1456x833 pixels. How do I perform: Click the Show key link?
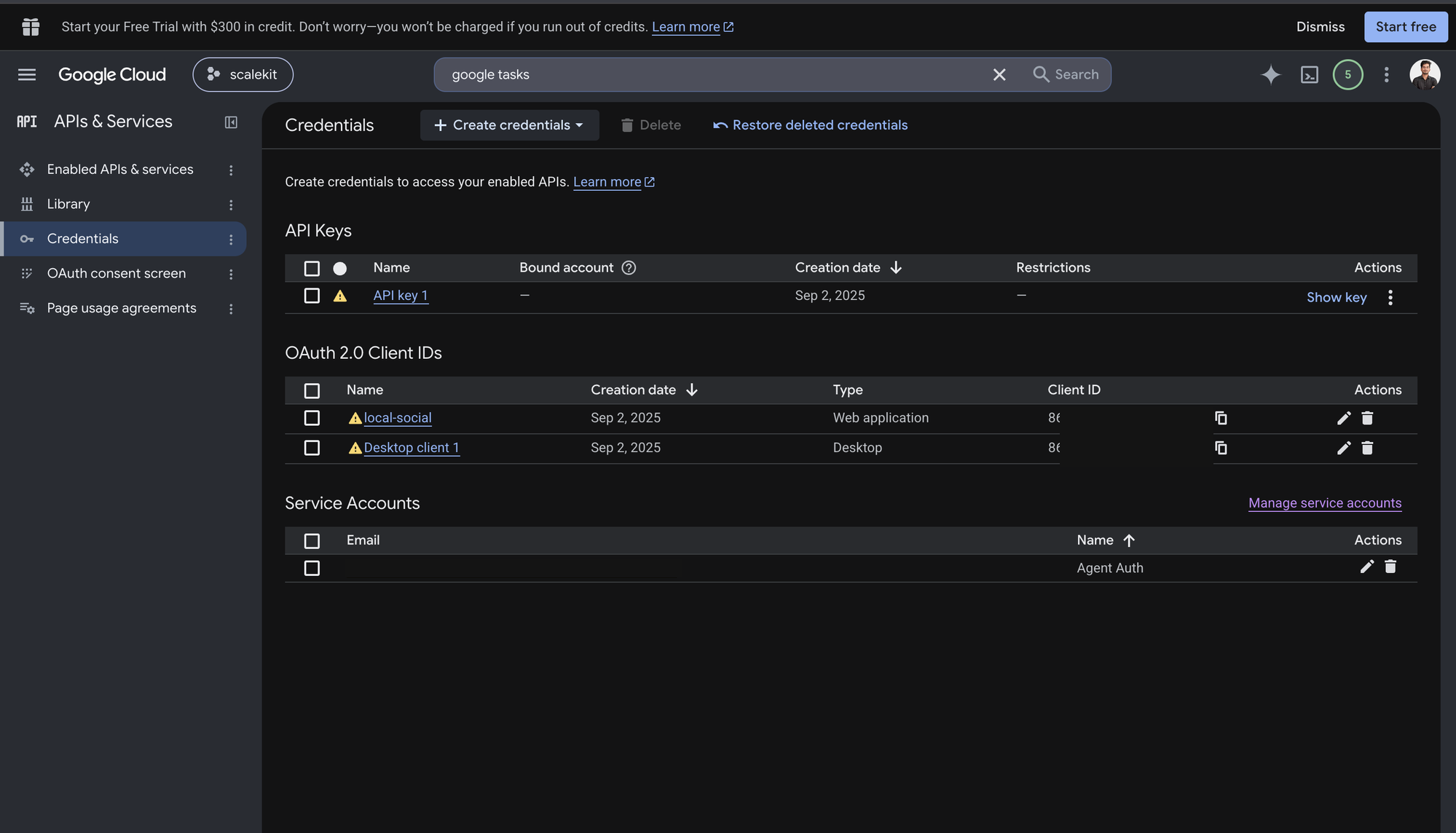pos(1337,297)
